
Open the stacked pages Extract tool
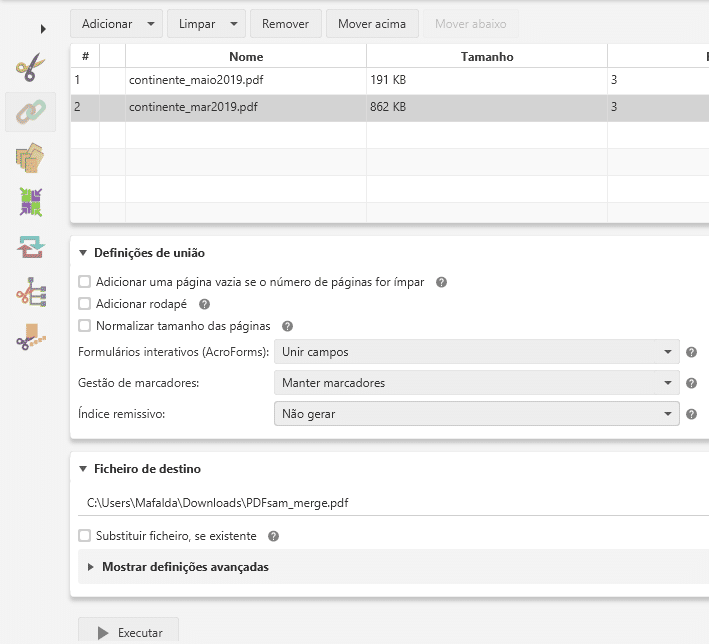[x=30, y=158]
